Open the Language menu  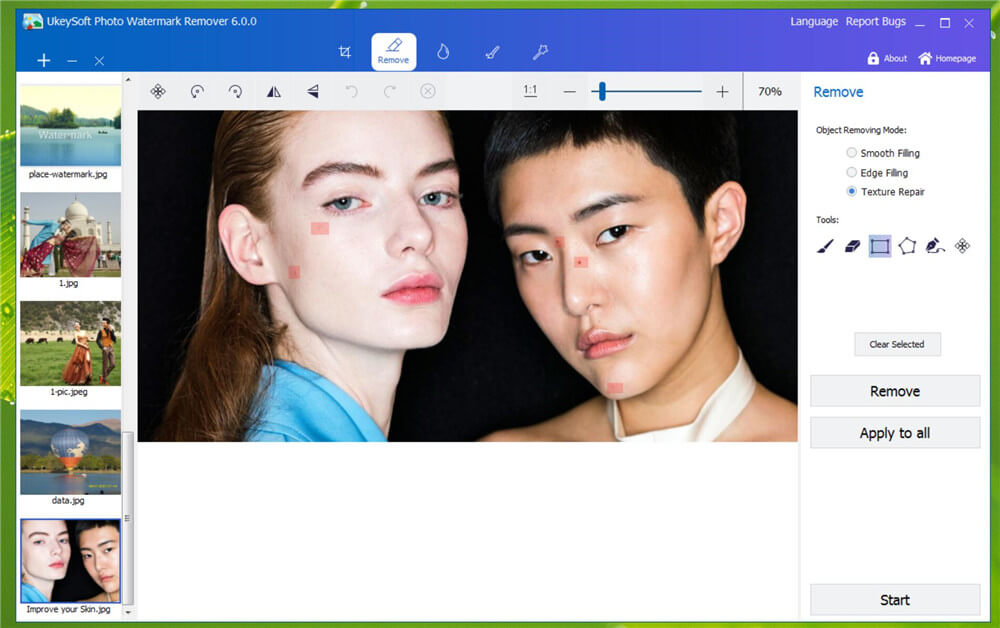tap(813, 21)
